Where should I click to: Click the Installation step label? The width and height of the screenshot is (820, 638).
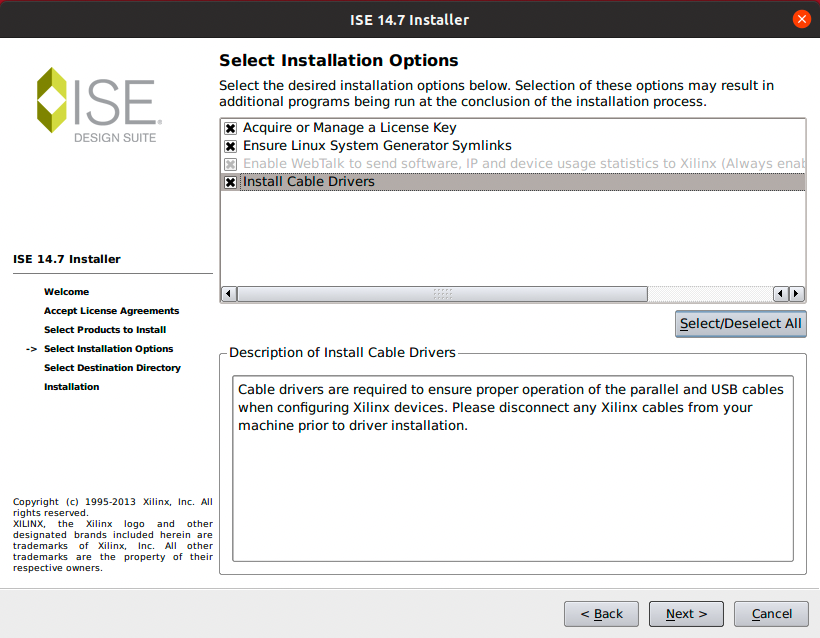(72, 387)
